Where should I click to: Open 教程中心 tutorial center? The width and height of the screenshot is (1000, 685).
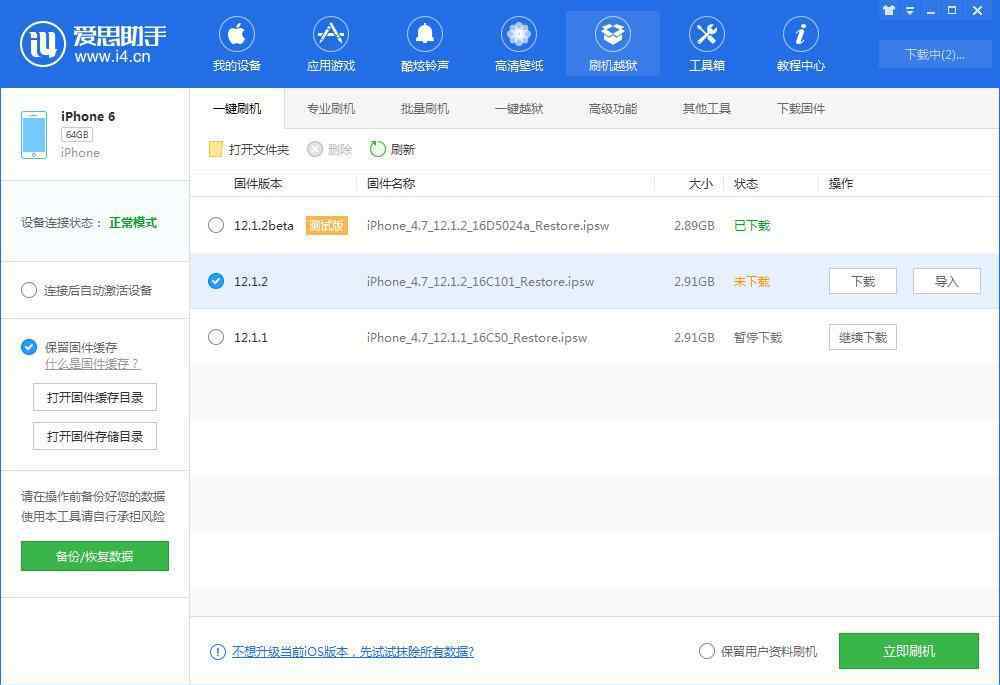tap(800, 44)
